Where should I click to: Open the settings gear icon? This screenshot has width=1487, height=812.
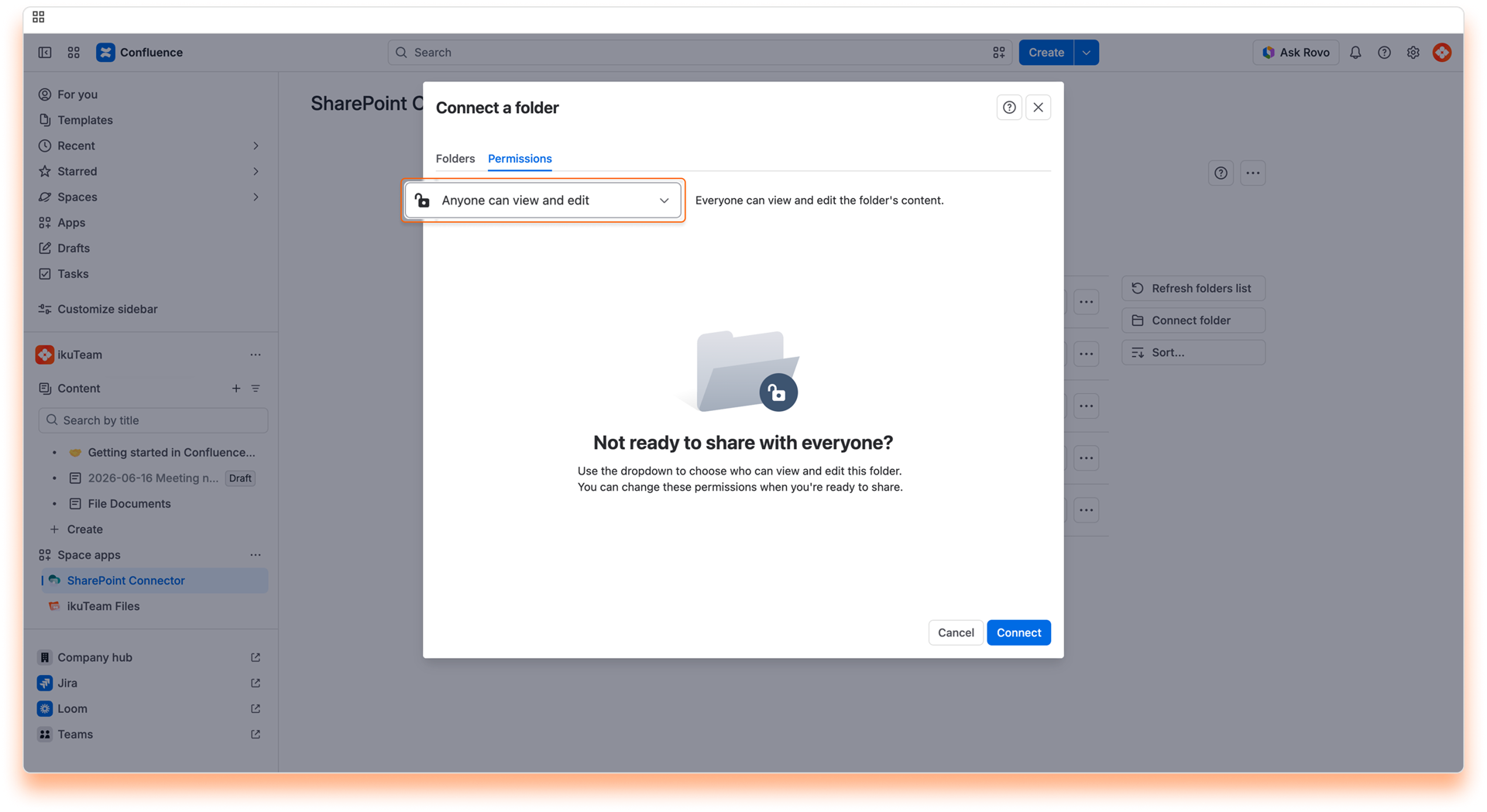tap(1413, 53)
